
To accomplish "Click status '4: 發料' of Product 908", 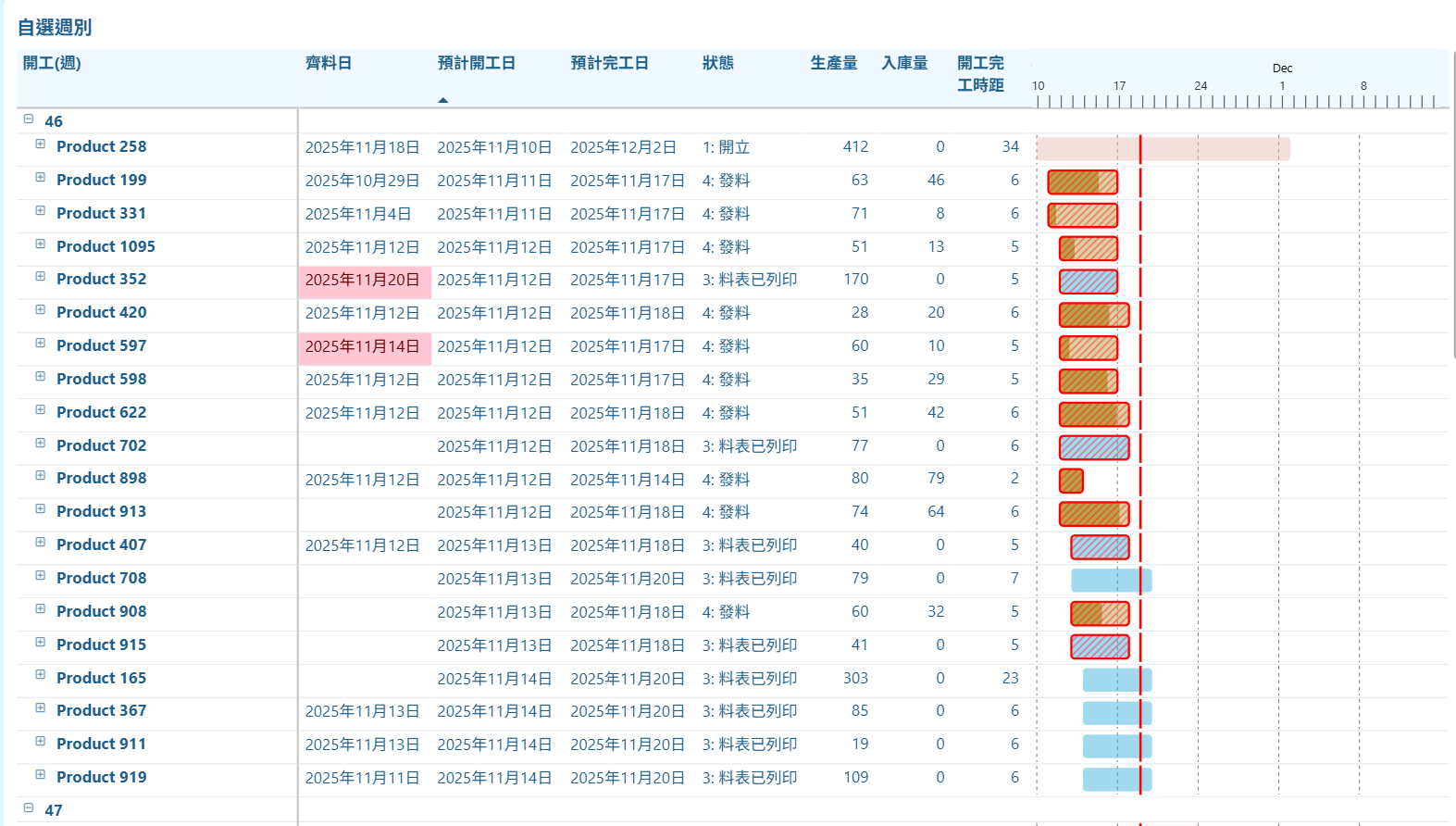I will (x=726, y=612).
